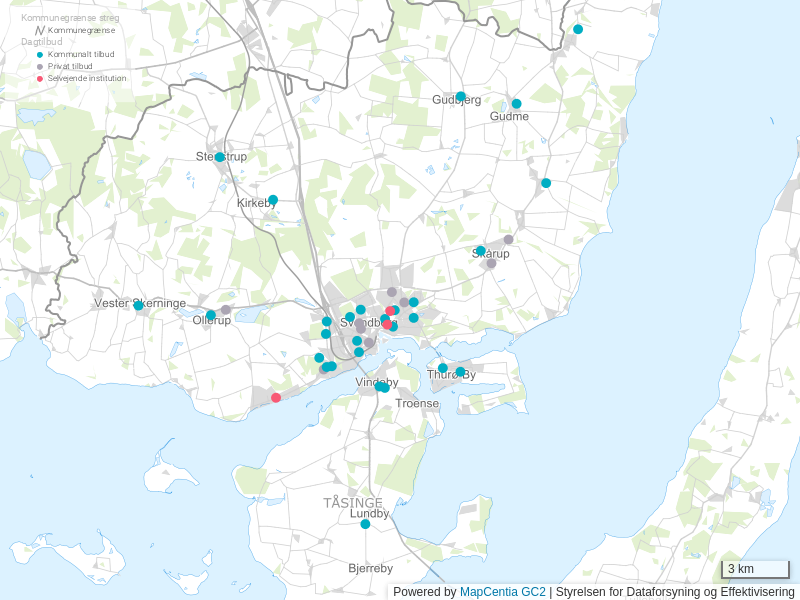Select the teal marker in the top-right corner

click(578, 29)
